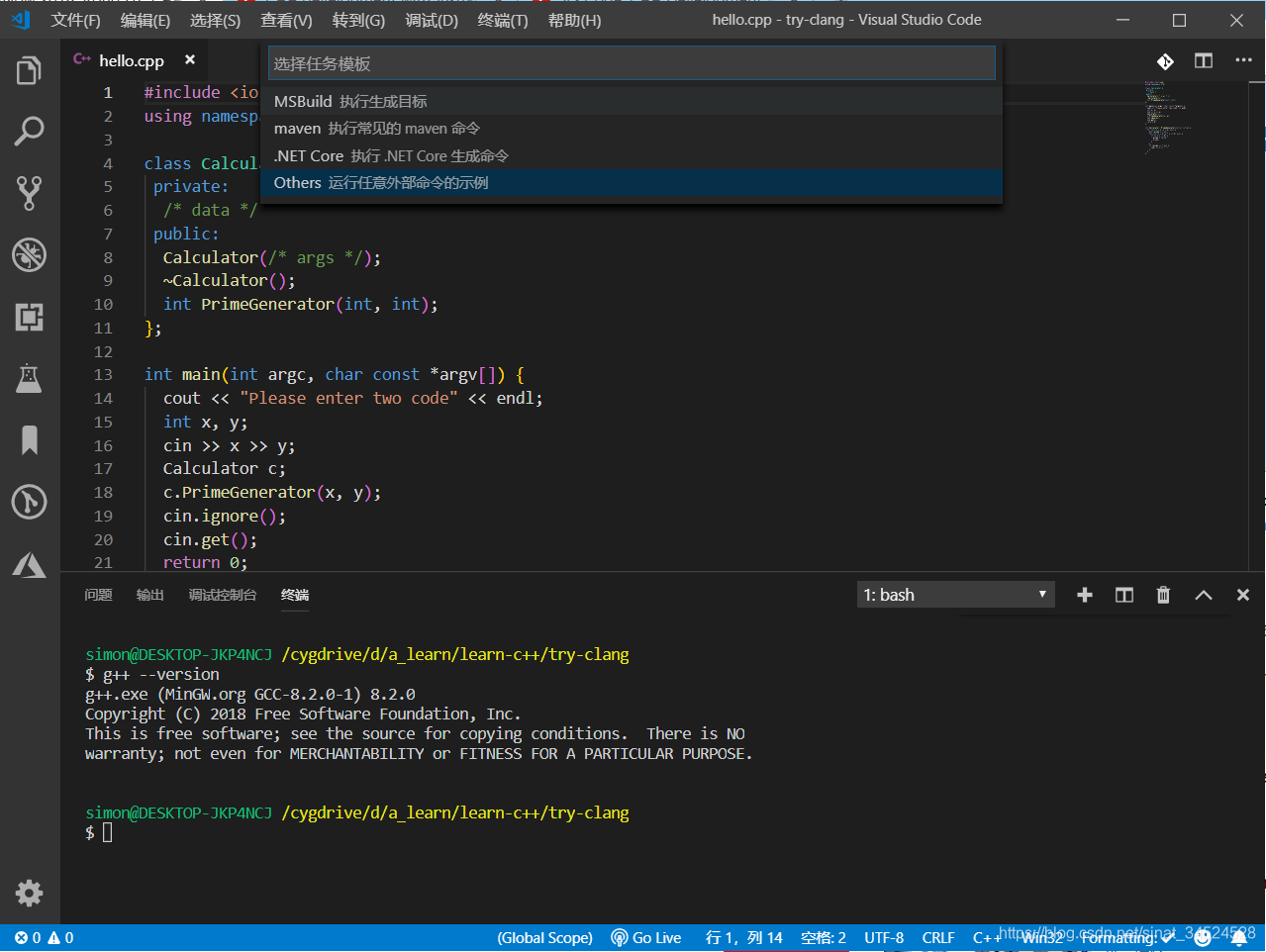The height and width of the screenshot is (952, 1266).
Task: Open the feedback smiley icon
Action: [x=1203, y=938]
